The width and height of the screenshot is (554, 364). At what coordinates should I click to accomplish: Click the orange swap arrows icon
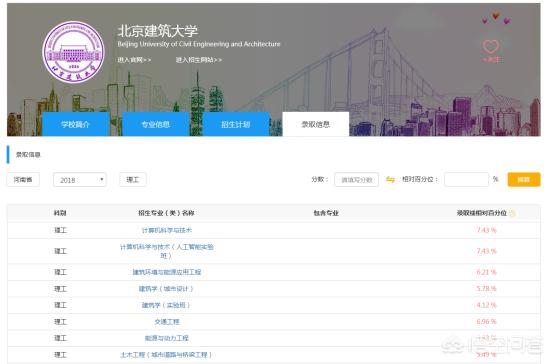(x=390, y=180)
